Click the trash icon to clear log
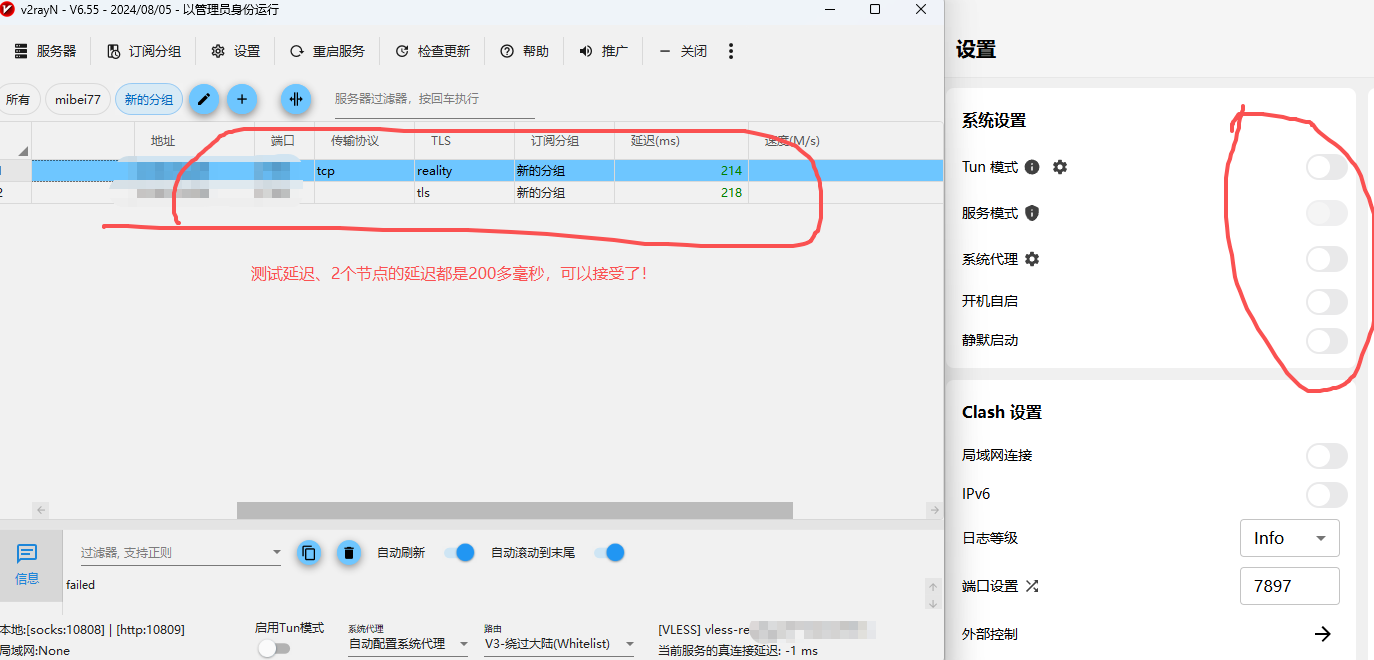 coord(348,552)
